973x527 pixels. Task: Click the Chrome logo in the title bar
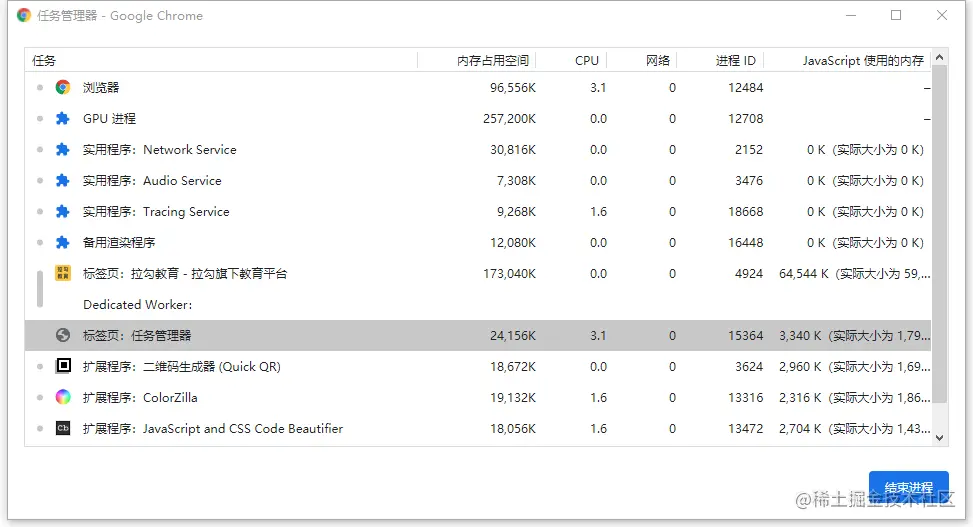tap(24, 16)
